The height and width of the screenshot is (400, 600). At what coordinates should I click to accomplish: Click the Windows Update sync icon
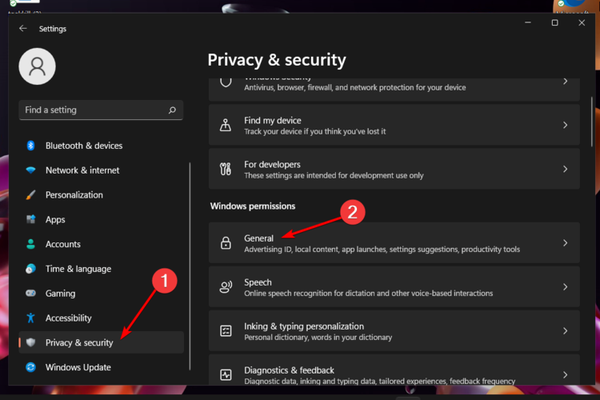coord(31,367)
